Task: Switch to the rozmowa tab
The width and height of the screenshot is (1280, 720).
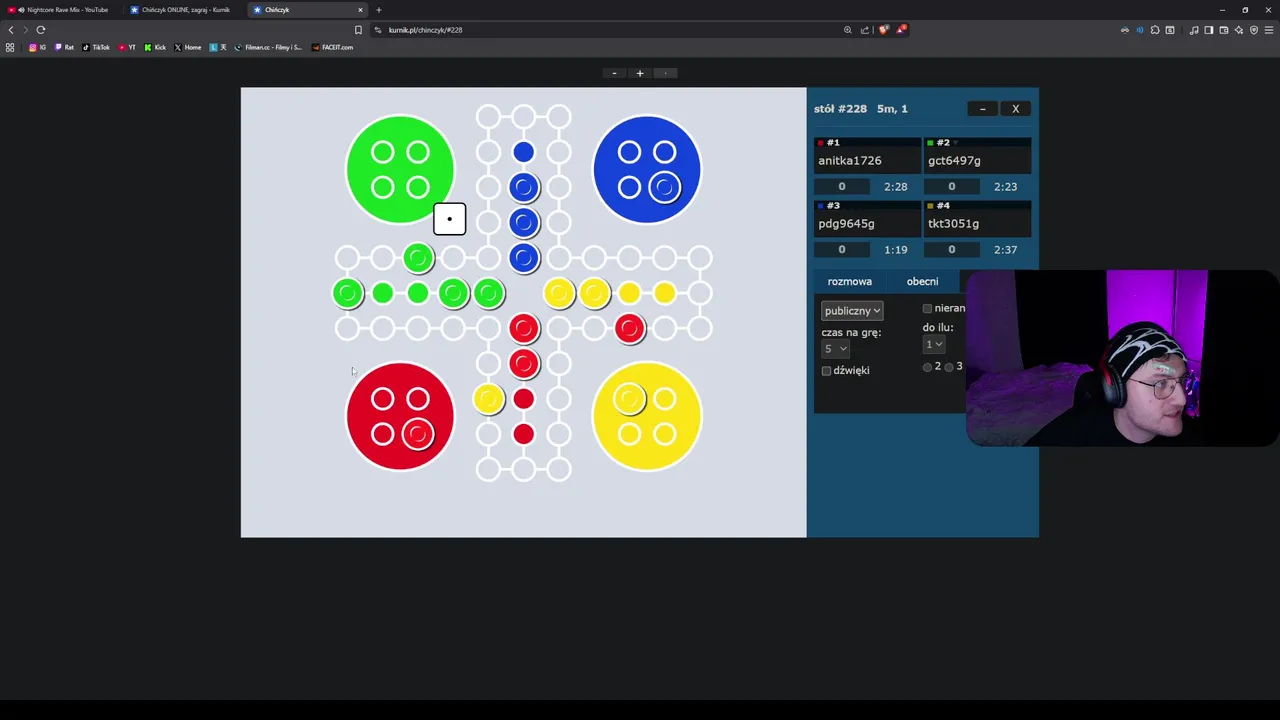Action: pyautogui.click(x=849, y=282)
